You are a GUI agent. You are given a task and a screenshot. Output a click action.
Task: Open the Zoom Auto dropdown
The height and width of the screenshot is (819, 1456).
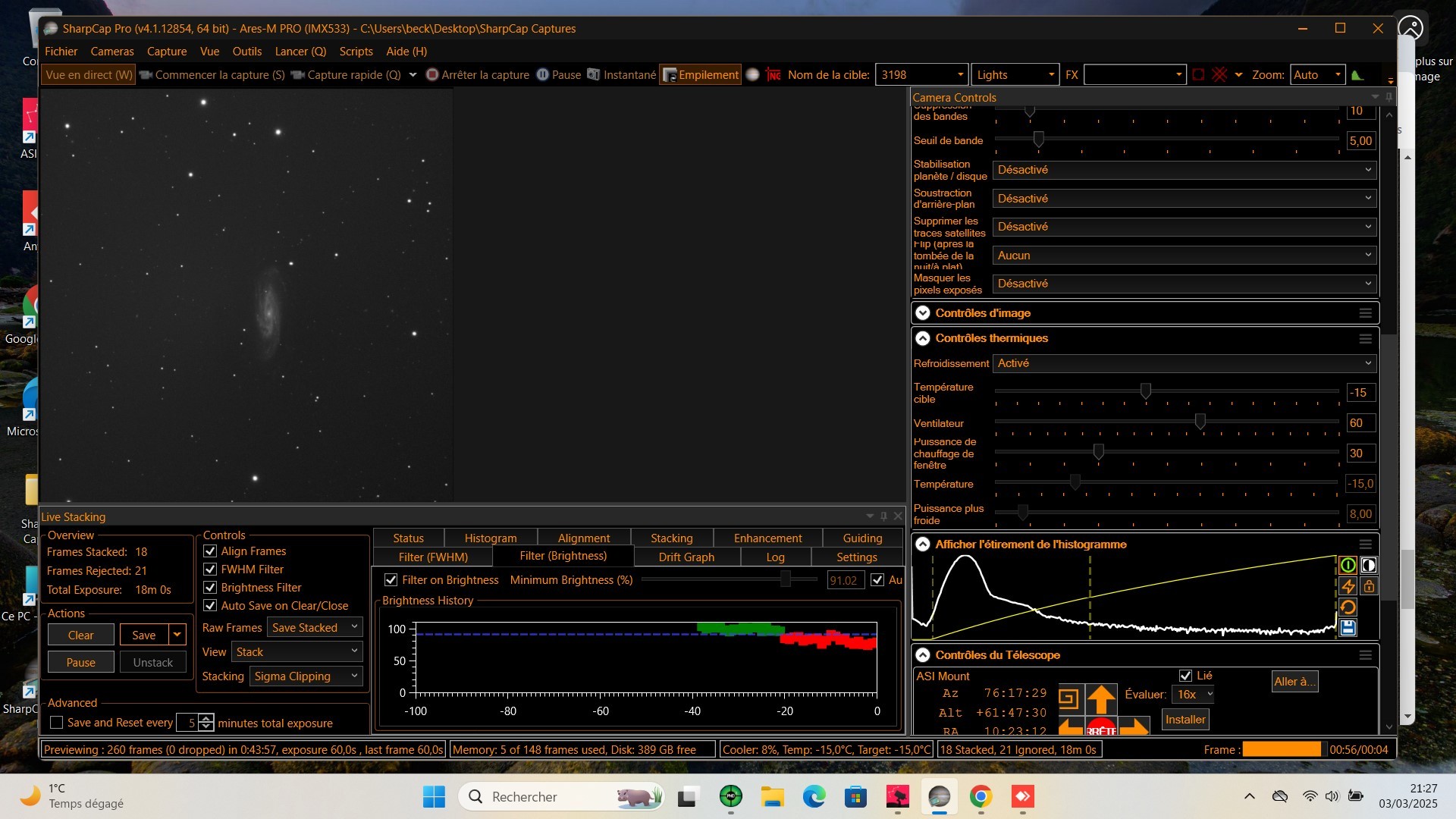click(x=1317, y=74)
